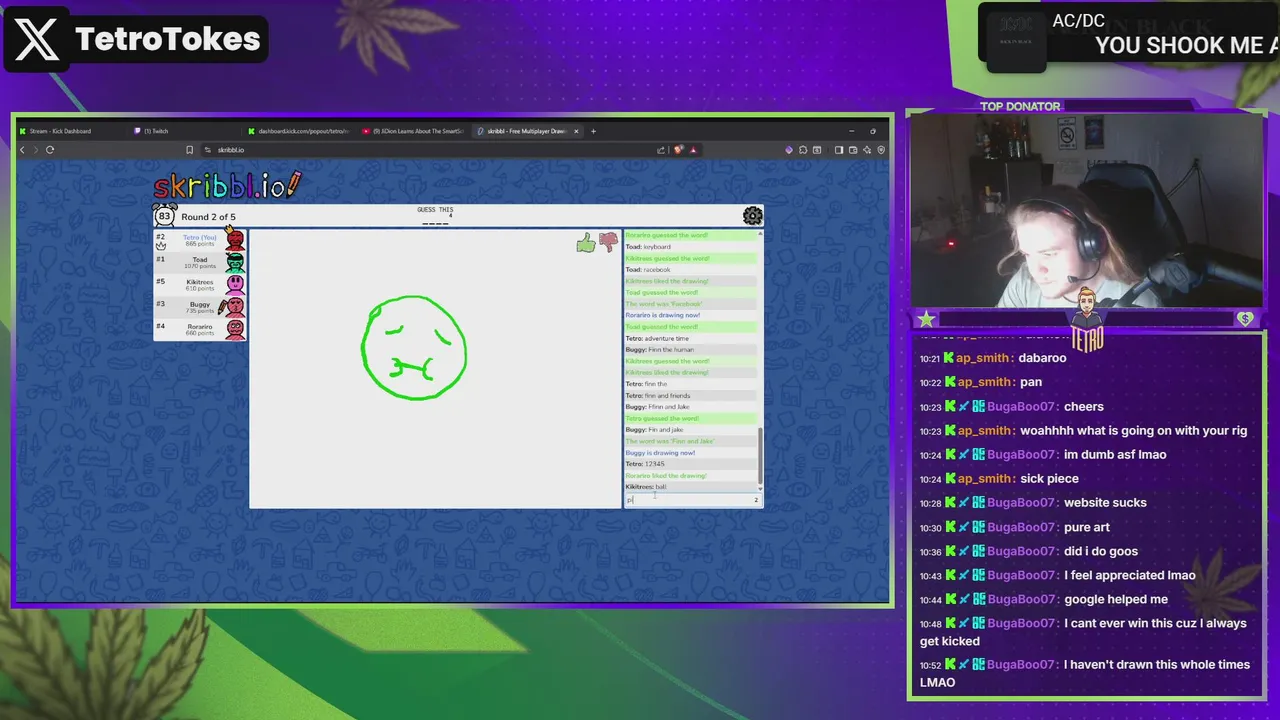Click the share icon in address bar

pos(661,150)
